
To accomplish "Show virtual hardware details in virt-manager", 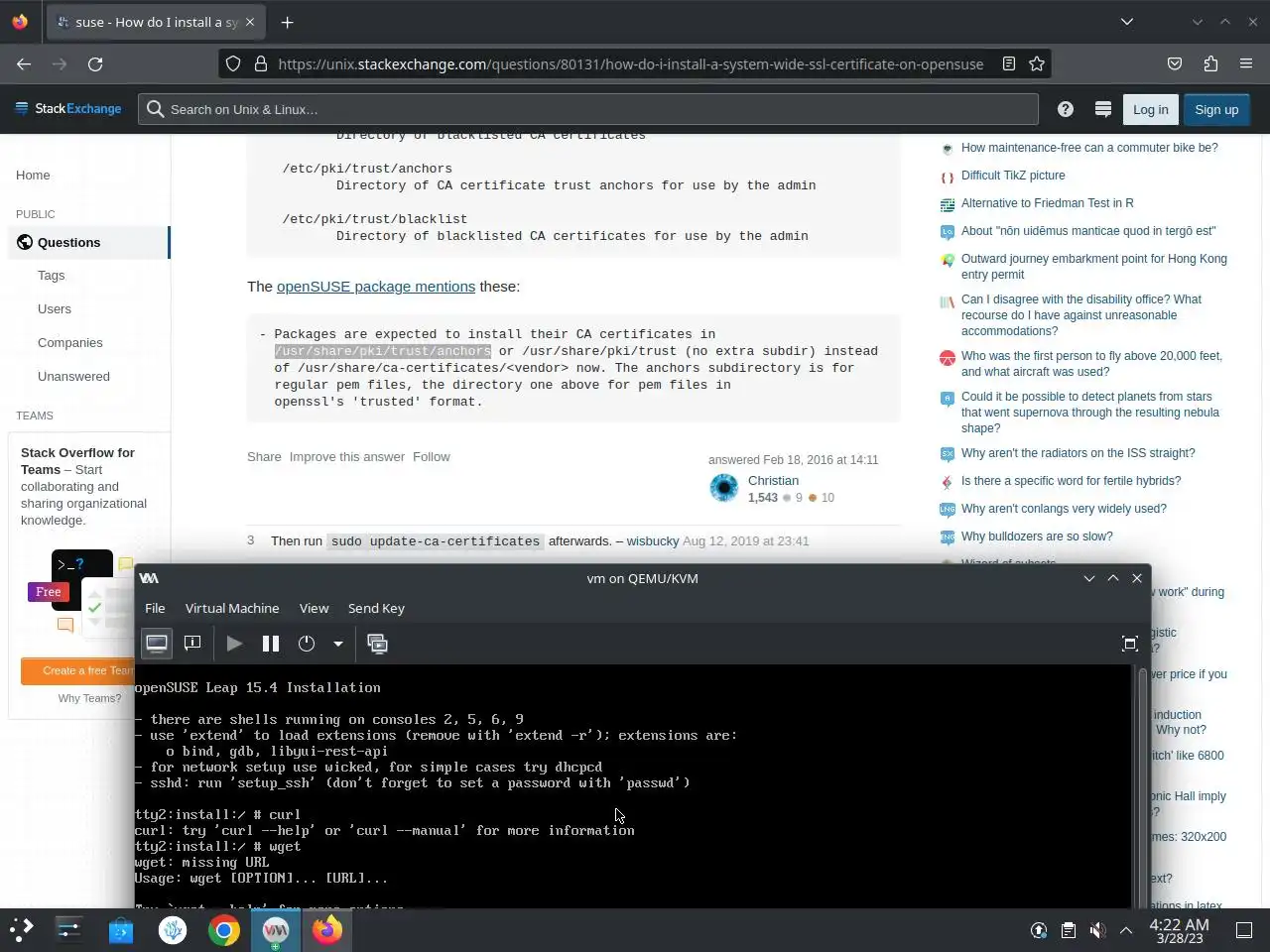I will (192, 644).
